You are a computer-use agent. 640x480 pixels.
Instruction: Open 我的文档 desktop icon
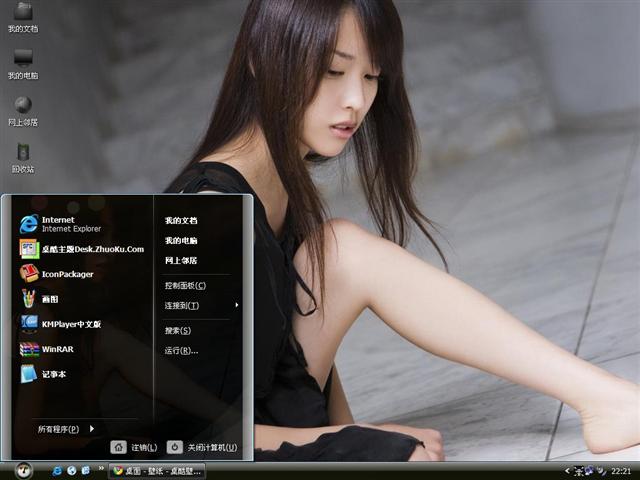[x=23, y=16]
